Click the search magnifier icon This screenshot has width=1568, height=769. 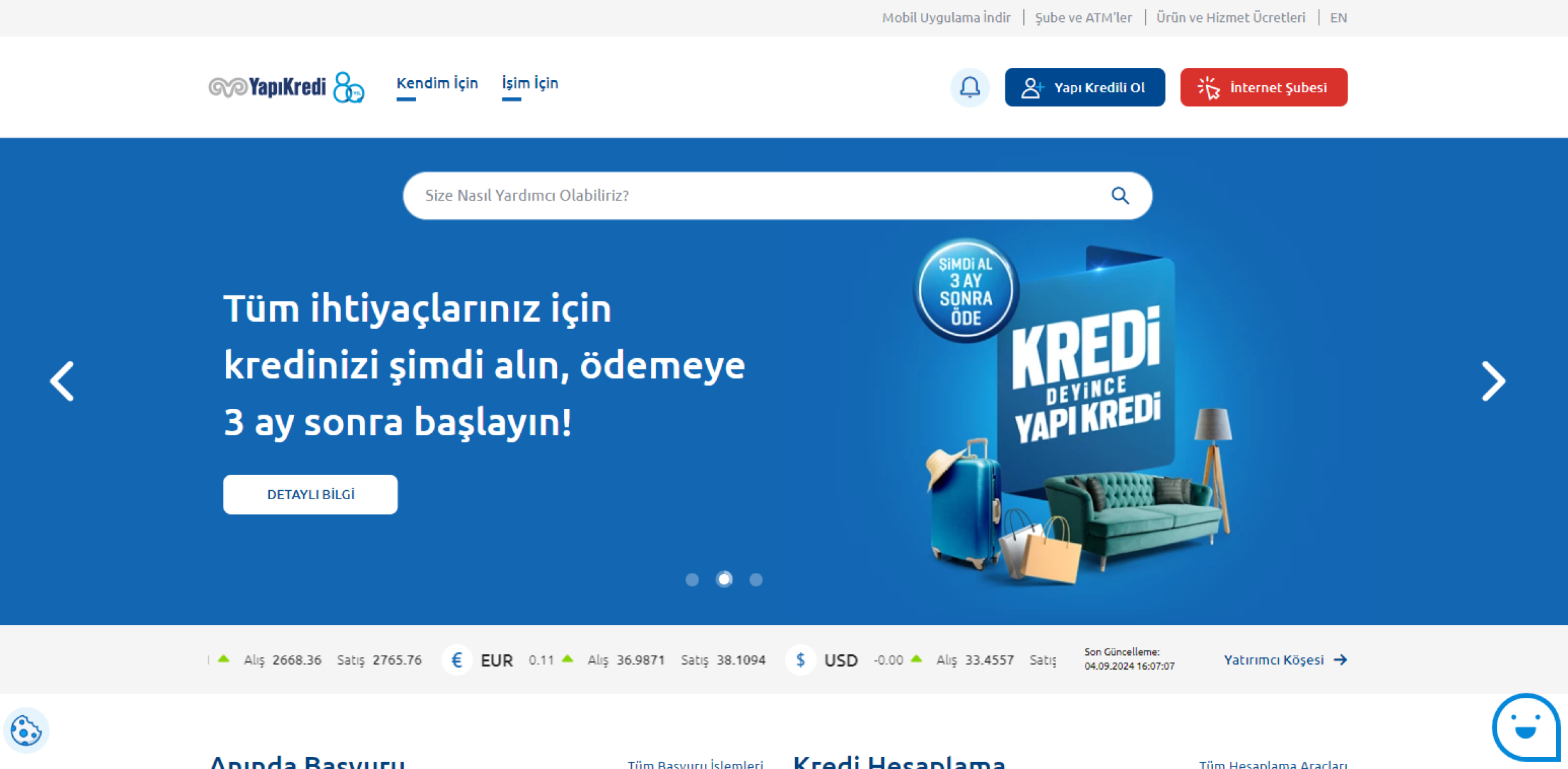[1119, 195]
